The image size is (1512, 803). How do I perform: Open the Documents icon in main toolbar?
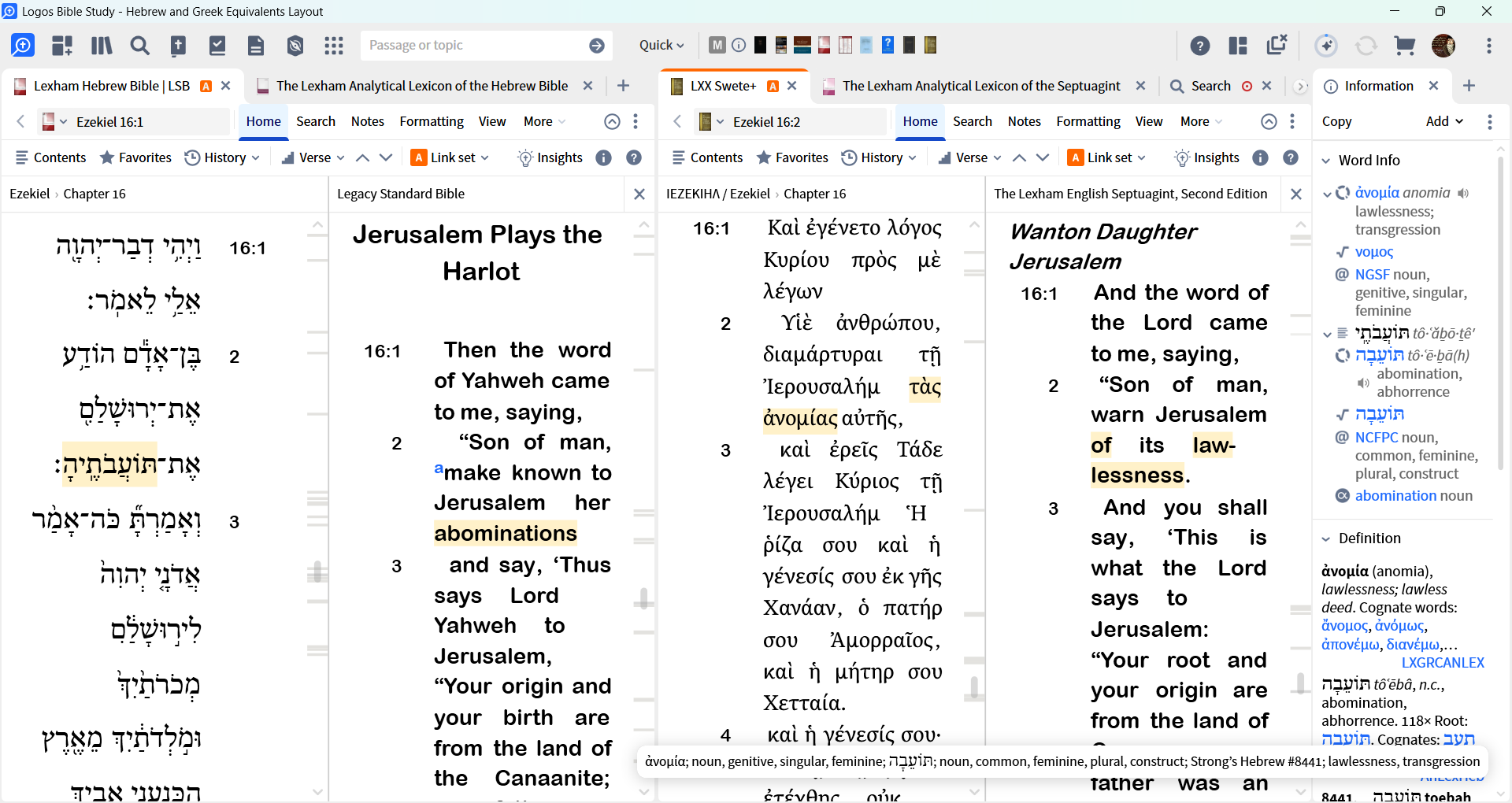pyautogui.click(x=256, y=46)
